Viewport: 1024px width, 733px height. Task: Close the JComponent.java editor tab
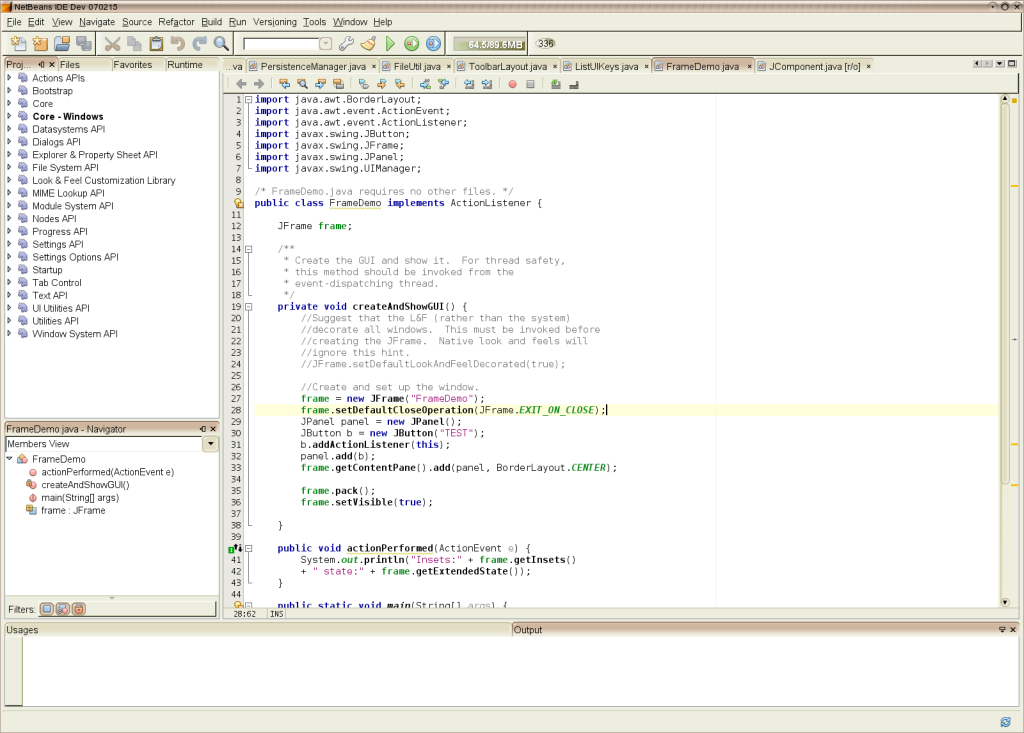point(869,67)
